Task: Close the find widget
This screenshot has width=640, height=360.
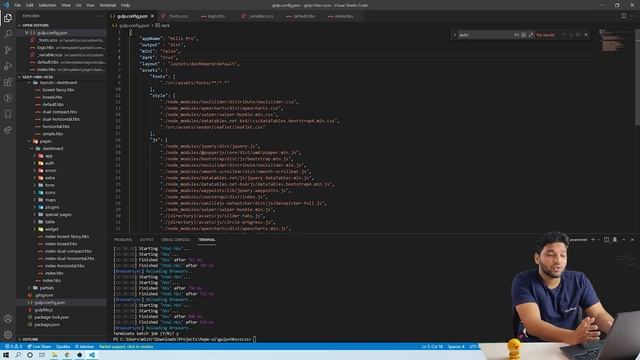Action: [x=587, y=35]
